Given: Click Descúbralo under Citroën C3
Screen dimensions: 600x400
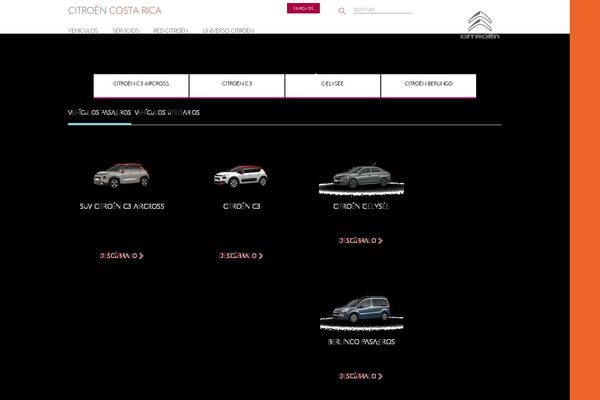Looking at the screenshot, I should pyautogui.click(x=241, y=256).
